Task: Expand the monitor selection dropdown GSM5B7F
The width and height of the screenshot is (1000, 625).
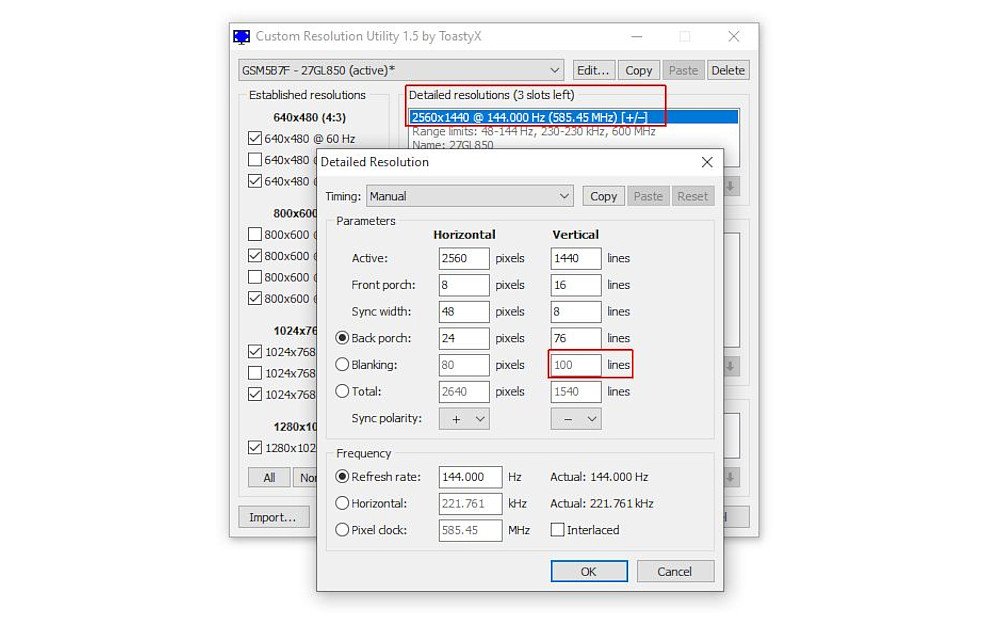Action: 401,70
